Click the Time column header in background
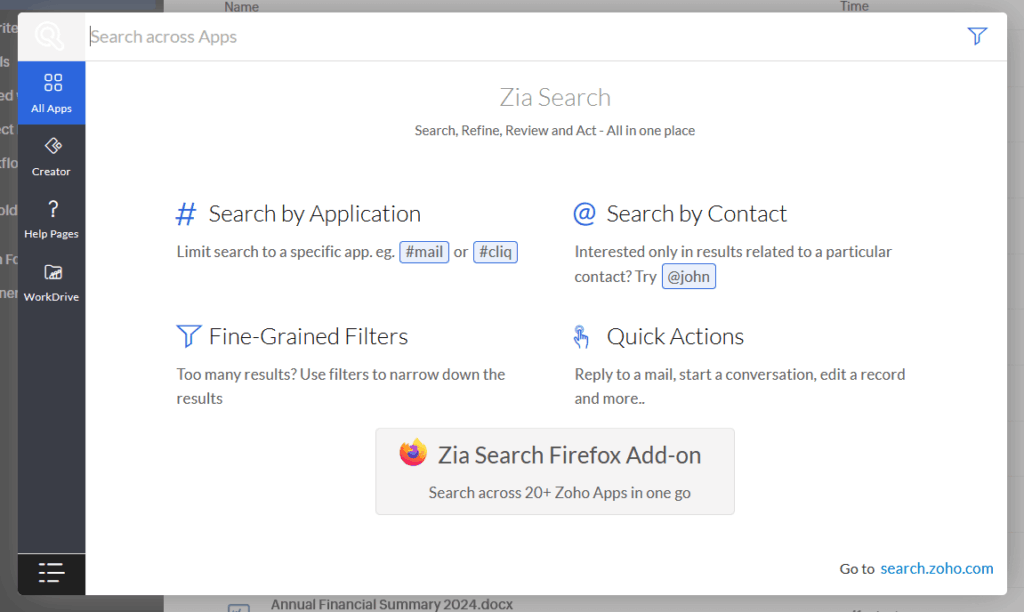Image resolution: width=1024 pixels, height=612 pixels. pos(854,7)
